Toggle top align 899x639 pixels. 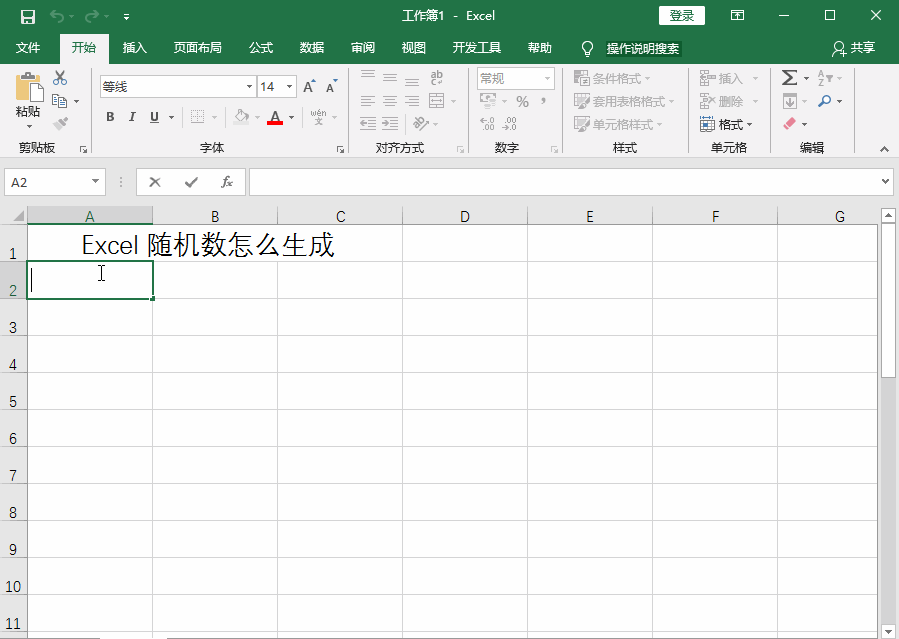click(x=368, y=76)
